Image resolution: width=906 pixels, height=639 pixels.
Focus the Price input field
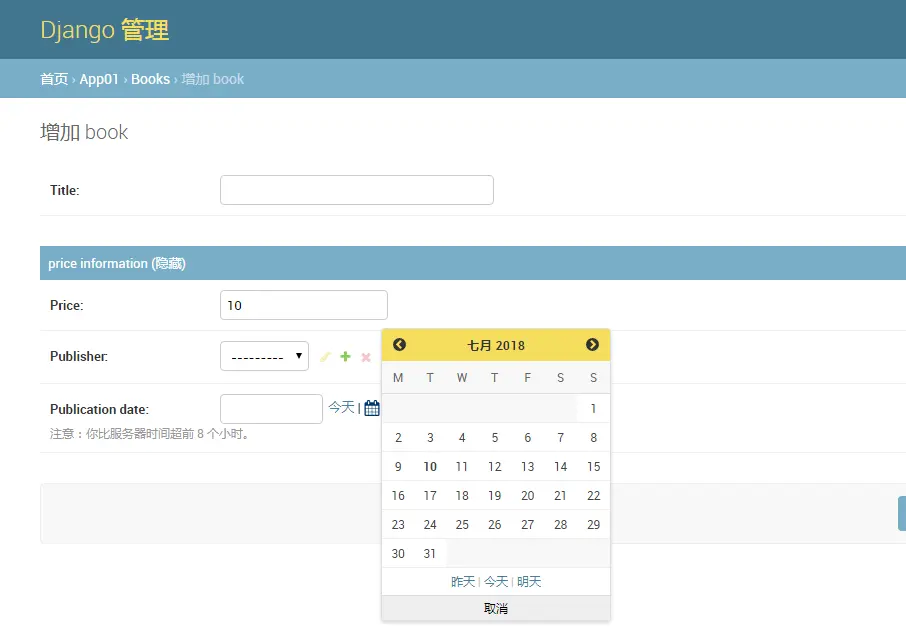tap(303, 305)
